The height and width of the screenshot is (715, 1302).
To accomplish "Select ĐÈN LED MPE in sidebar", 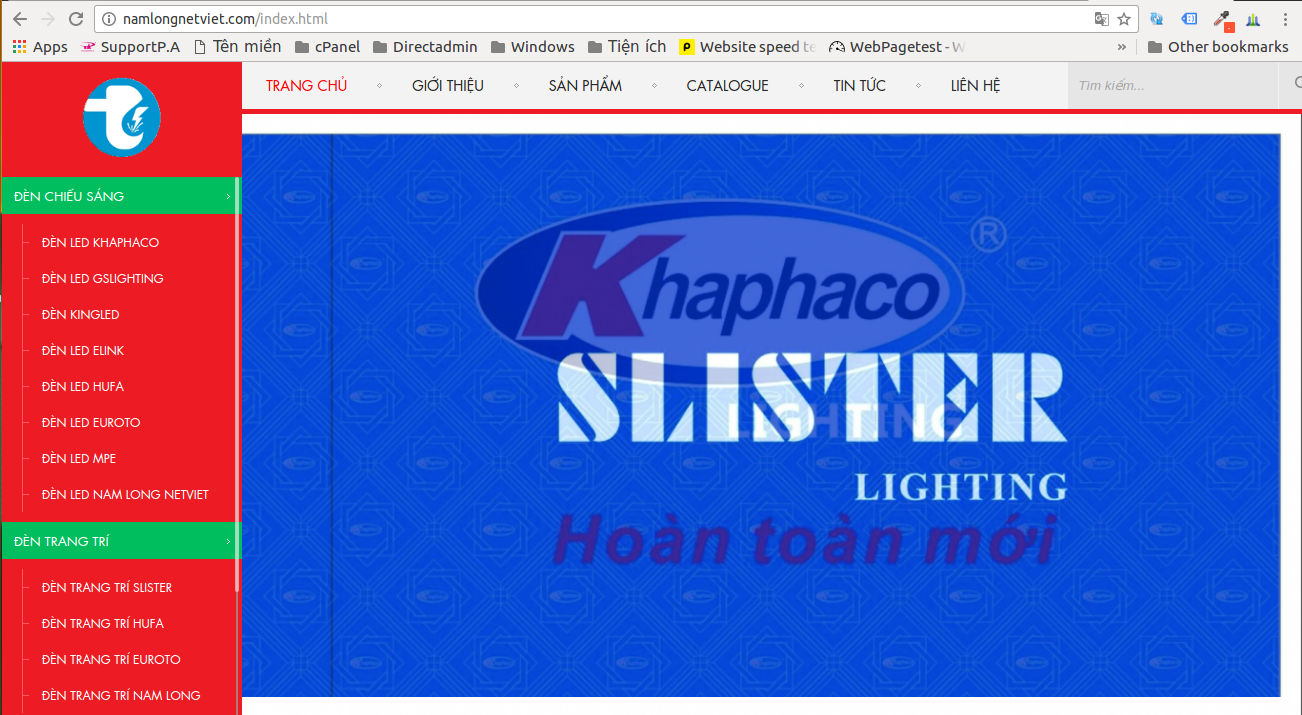I will click(79, 459).
